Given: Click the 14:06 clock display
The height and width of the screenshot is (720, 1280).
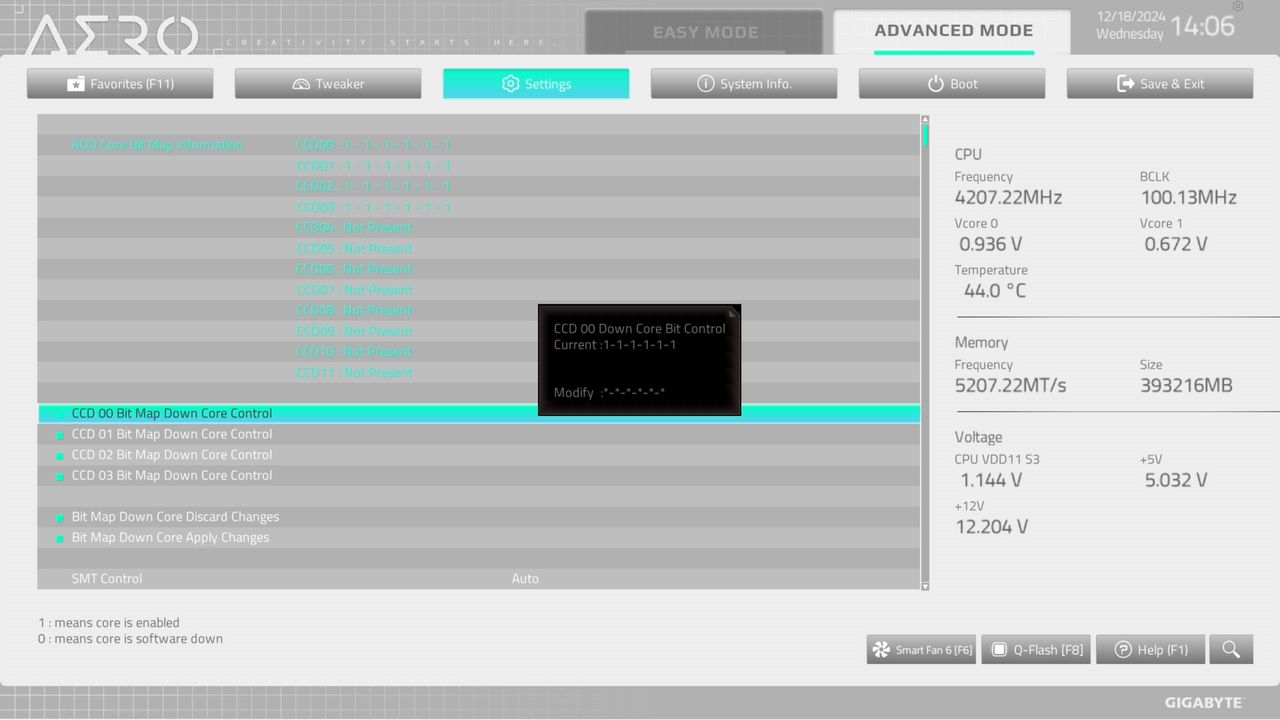Looking at the screenshot, I should 1203,26.
